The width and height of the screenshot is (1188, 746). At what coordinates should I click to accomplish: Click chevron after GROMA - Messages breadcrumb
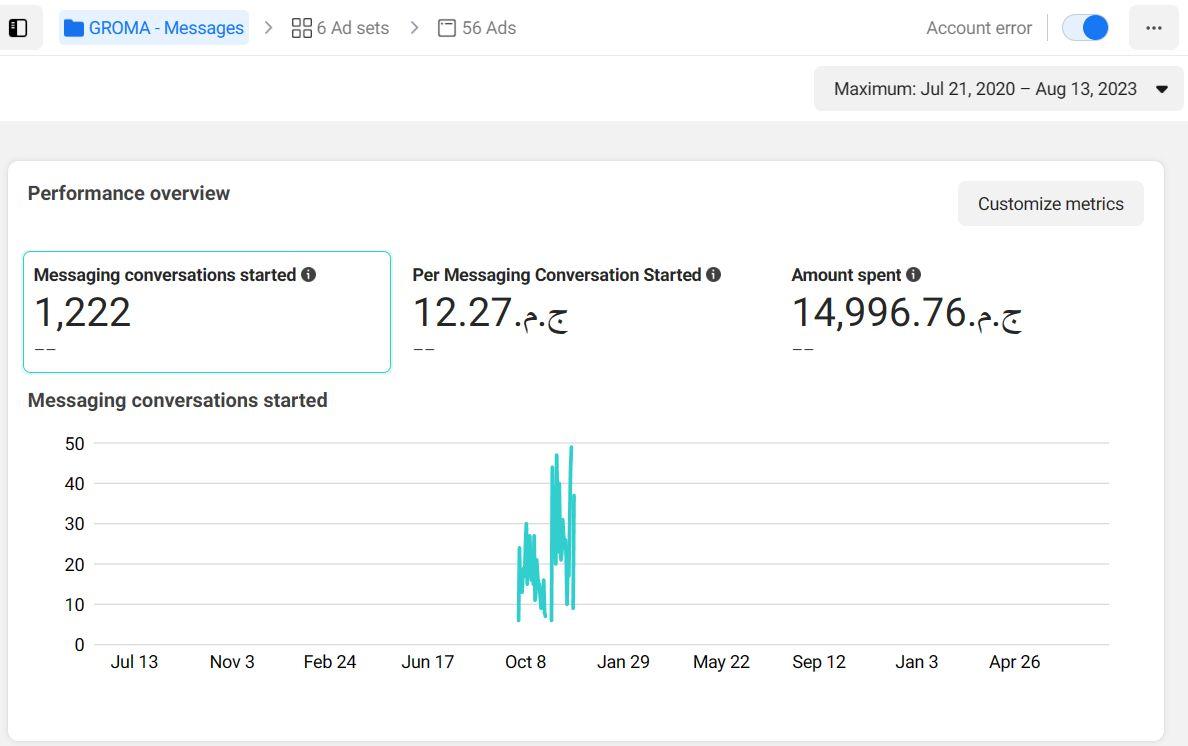click(268, 28)
